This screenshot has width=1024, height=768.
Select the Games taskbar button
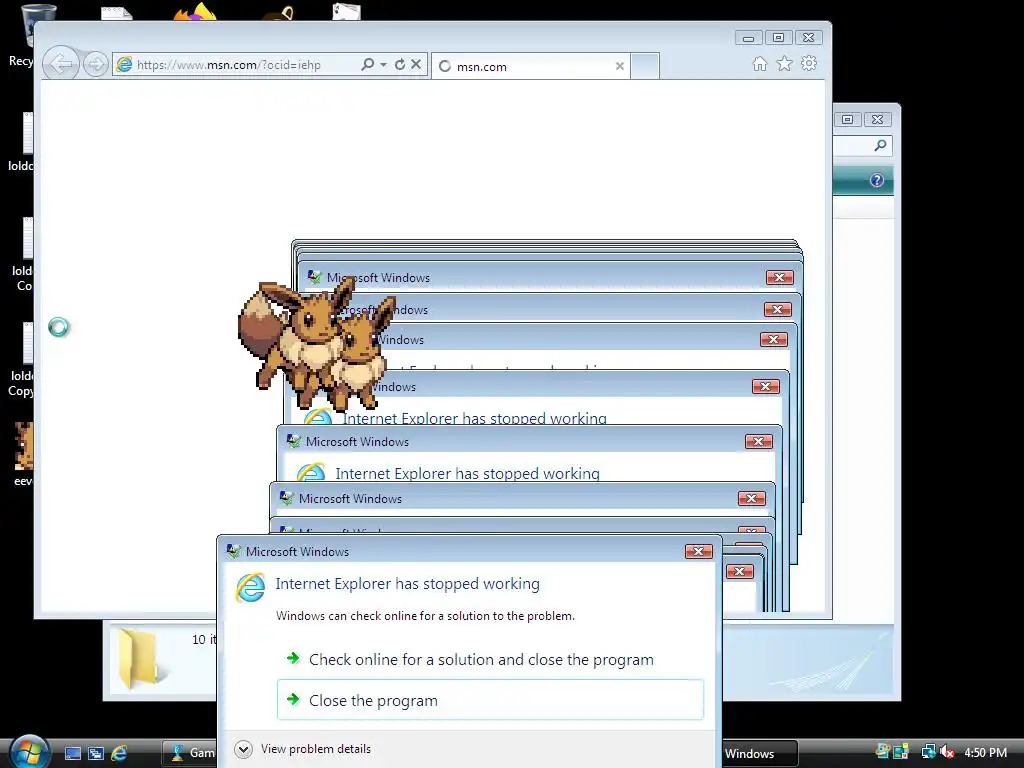point(189,753)
